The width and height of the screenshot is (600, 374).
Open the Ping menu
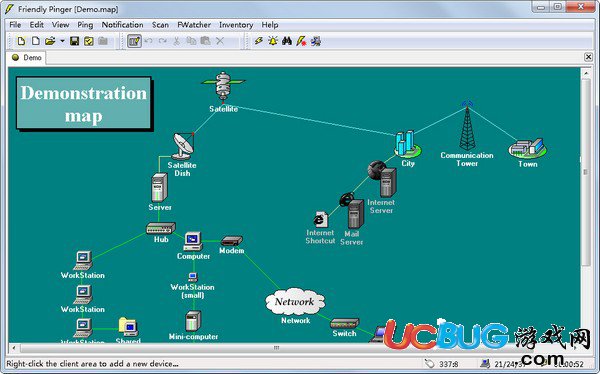point(85,25)
